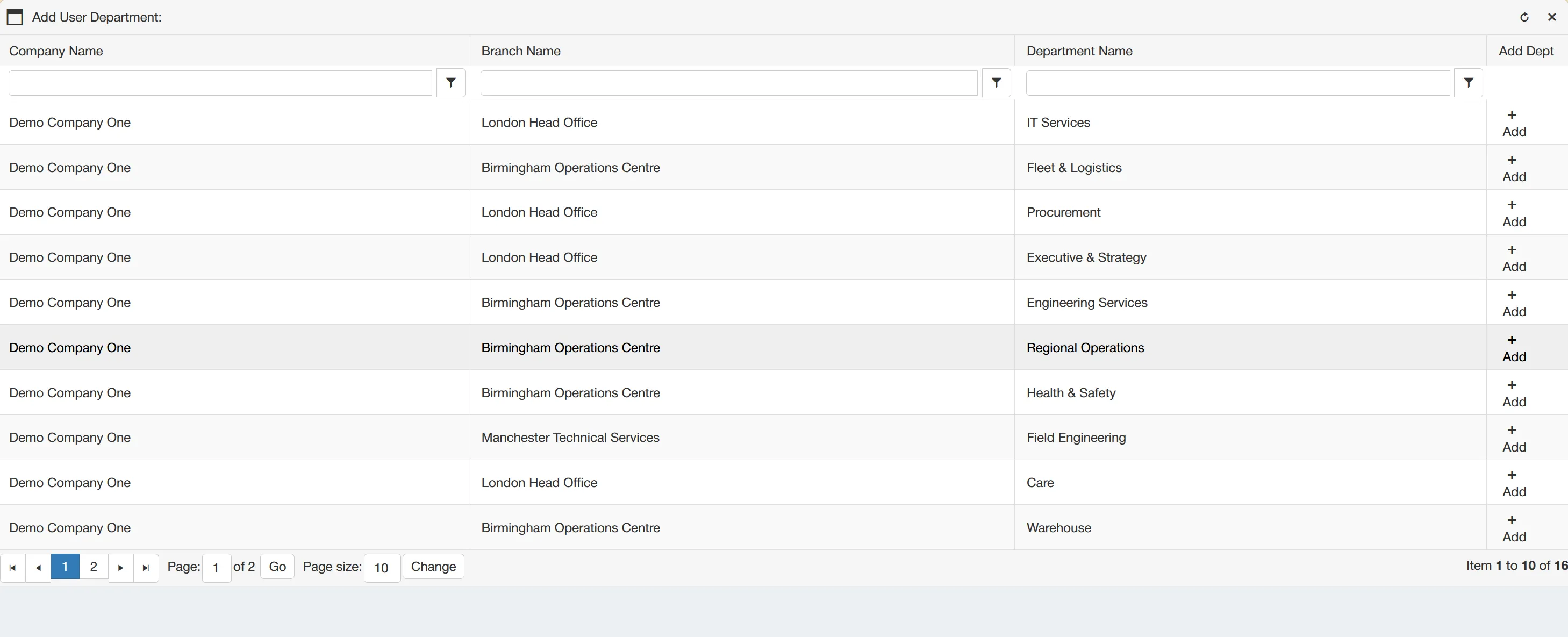Image resolution: width=1568 pixels, height=637 pixels.
Task: Add the Care department
Action: [1513, 483]
